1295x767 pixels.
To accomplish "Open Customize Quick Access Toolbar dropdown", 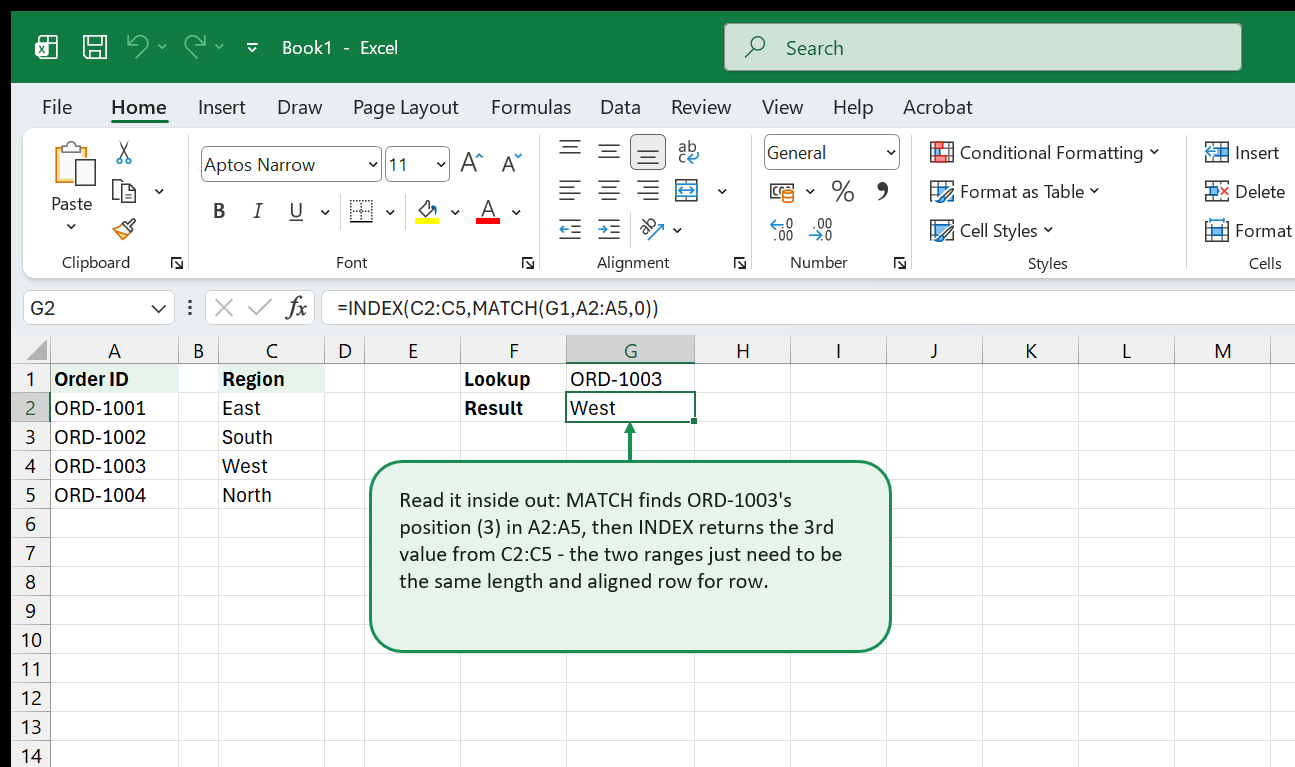I will (x=252, y=47).
